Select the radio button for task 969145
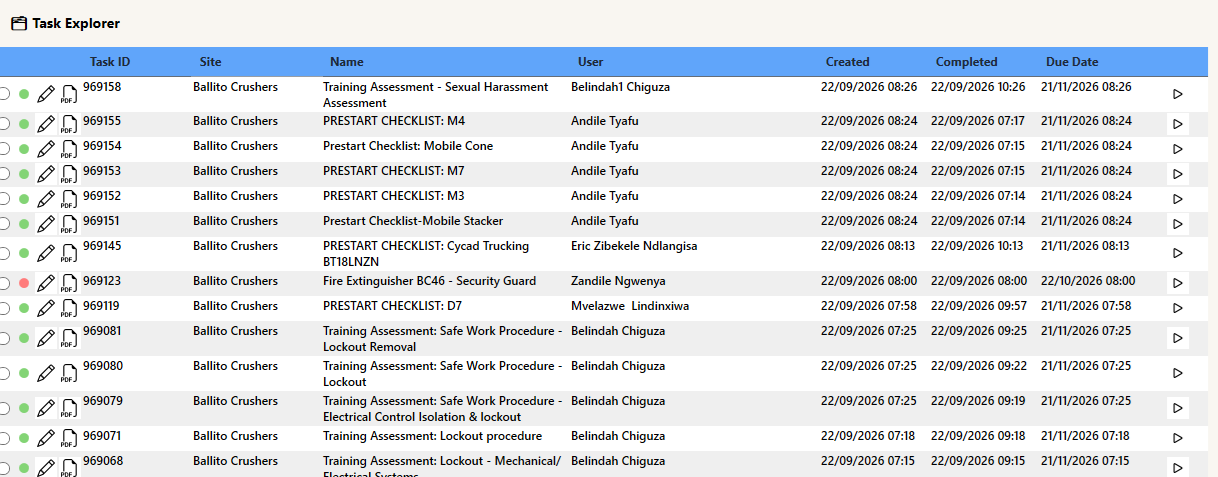 coord(4,253)
